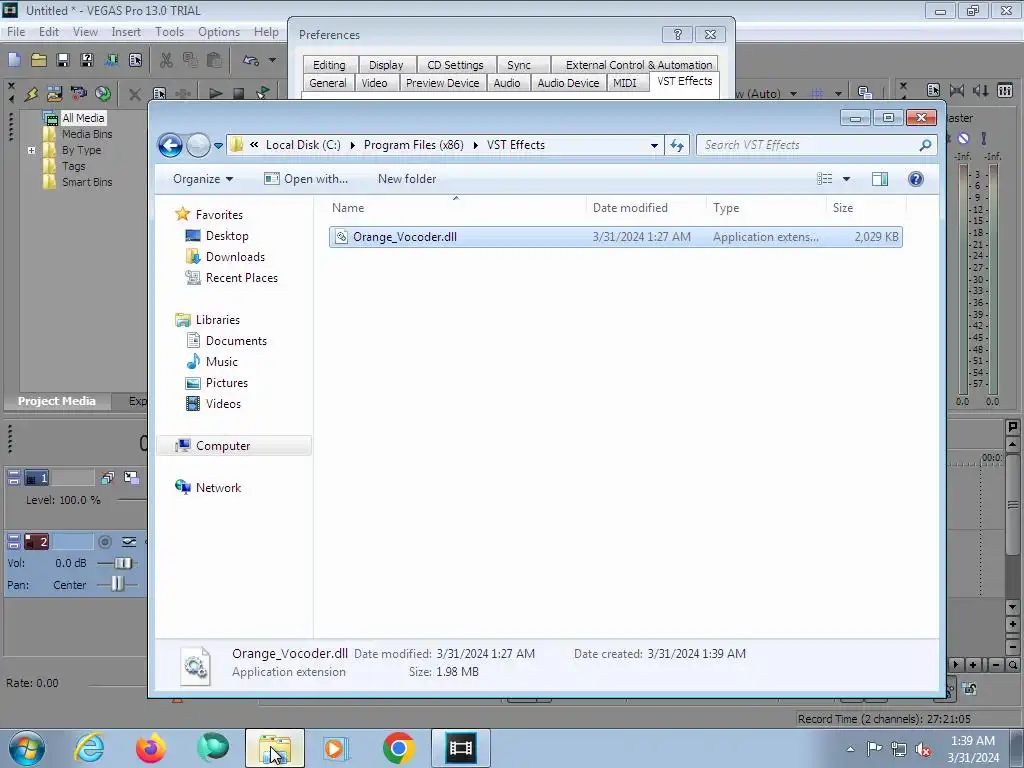Toggle Arm for Record on audio track 2
The height and width of the screenshot is (768, 1024).
click(x=104, y=542)
